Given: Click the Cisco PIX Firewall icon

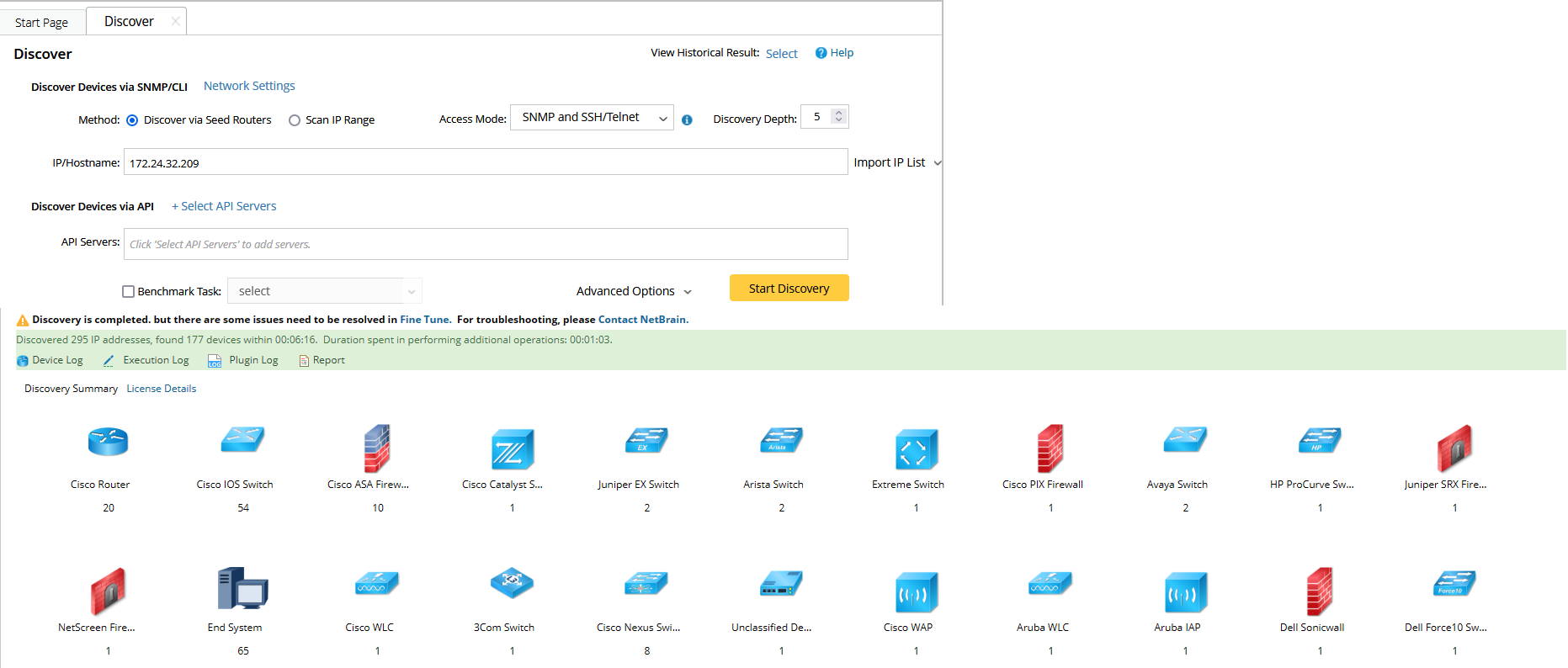Looking at the screenshot, I should click(1050, 448).
